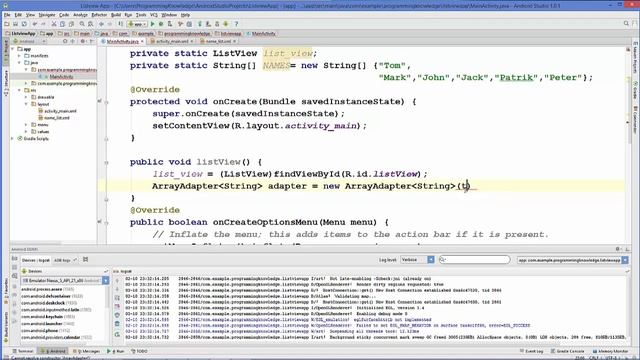
Task: Click the logcat search input field
Action: pos(474,260)
